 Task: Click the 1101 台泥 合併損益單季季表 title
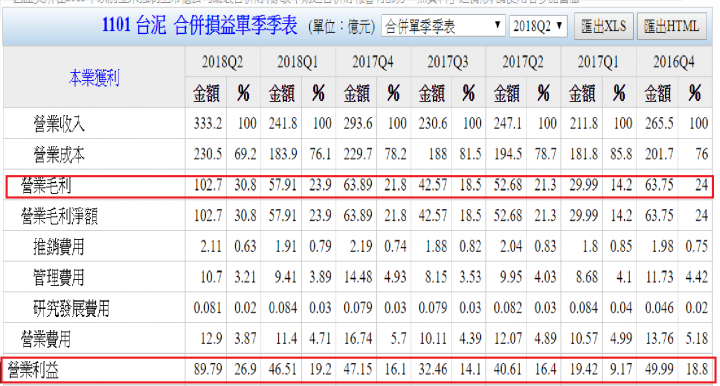pyautogui.click(x=199, y=25)
